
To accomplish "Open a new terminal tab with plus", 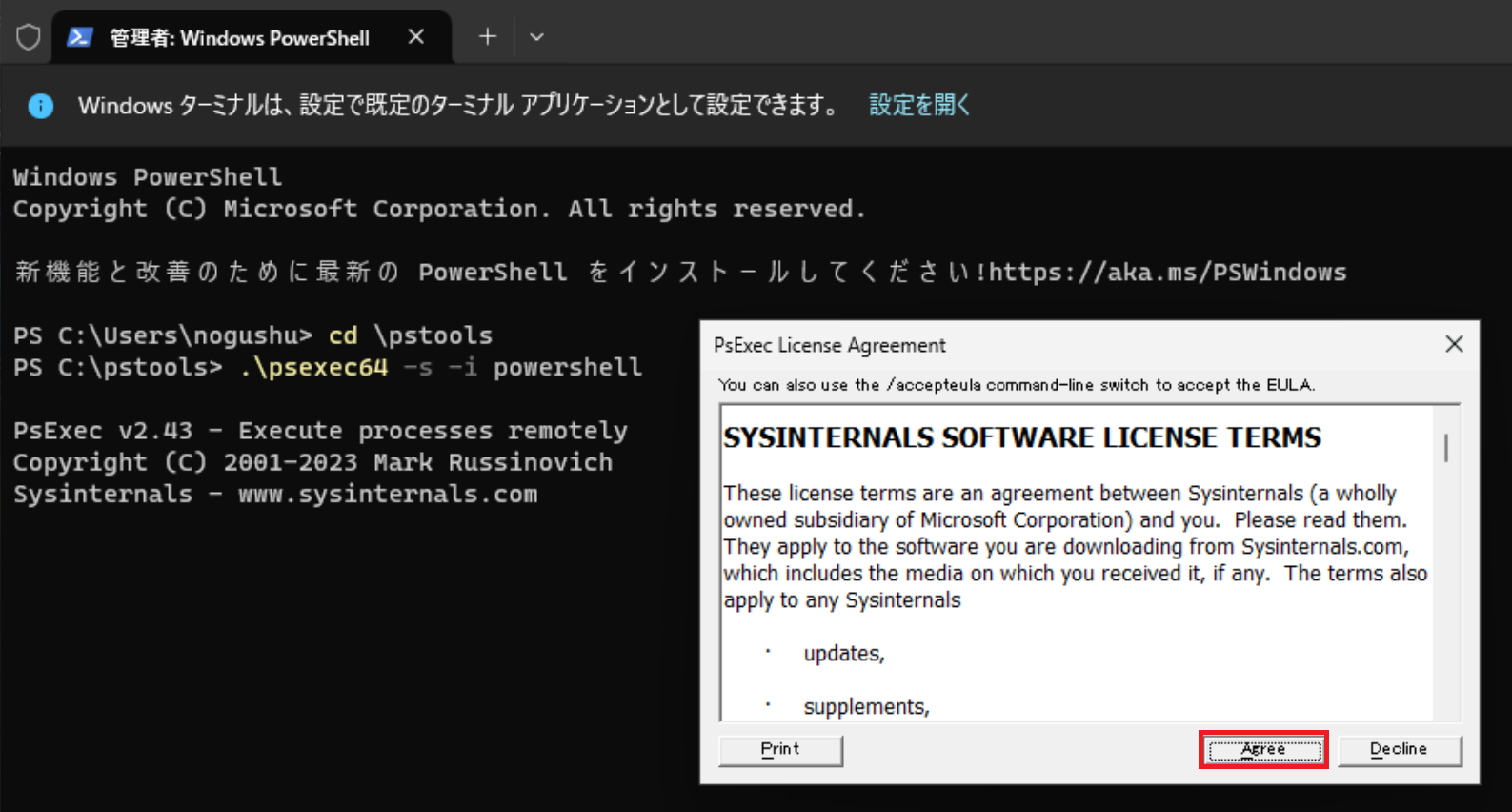I will click(488, 37).
